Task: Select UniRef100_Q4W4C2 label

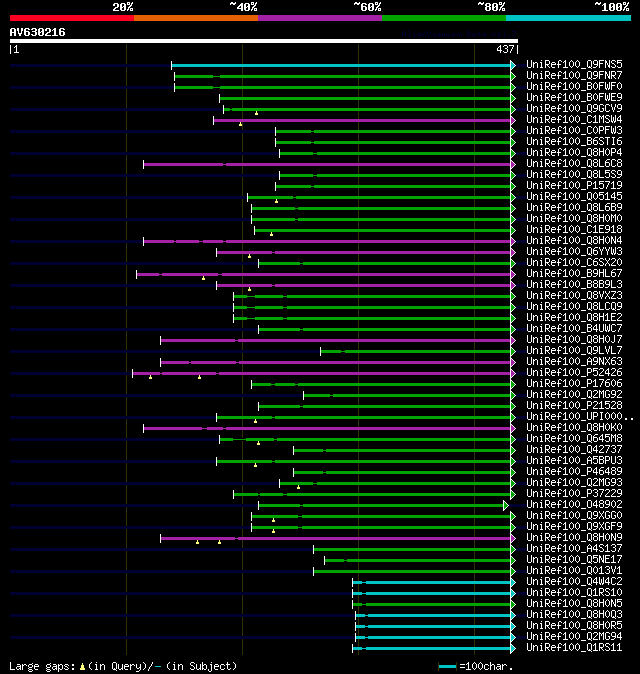Action: [x=574, y=582]
